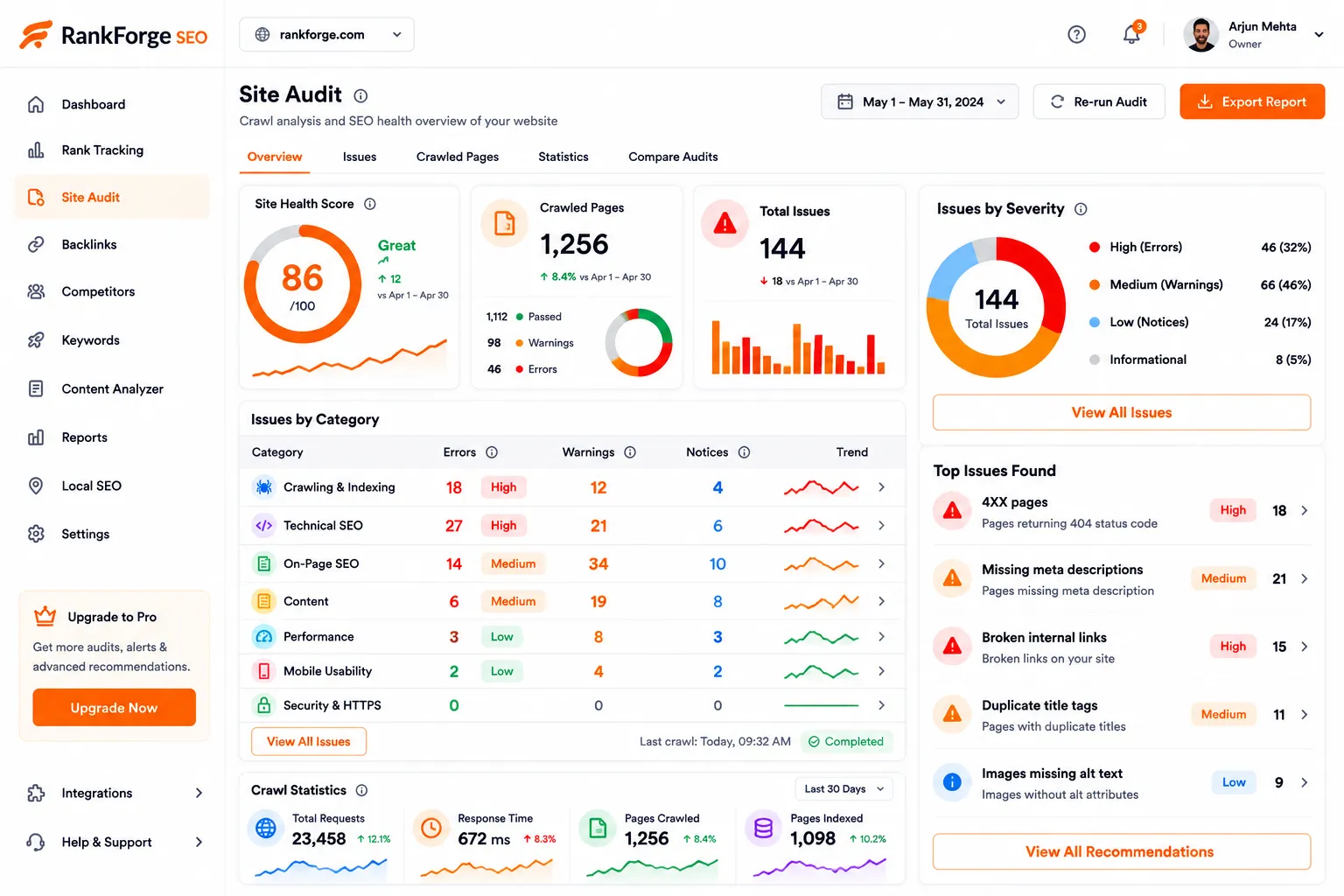Expand the Technical SEO row chevron
This screenshot has height=896, width=1344.
[x=881, y=526]
